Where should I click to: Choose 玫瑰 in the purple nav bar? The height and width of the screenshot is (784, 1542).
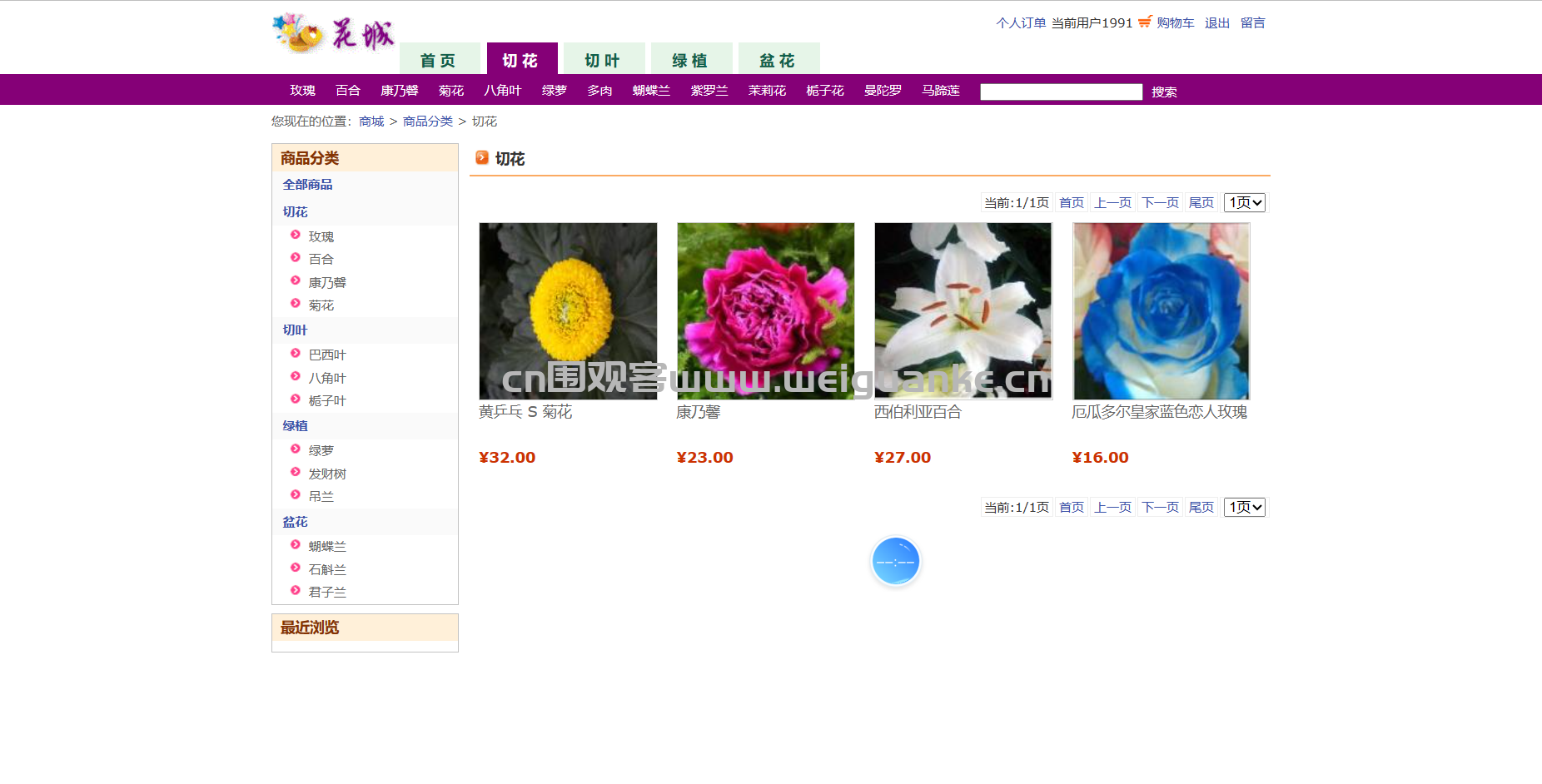pyautogui.click(x=302, y=90)
